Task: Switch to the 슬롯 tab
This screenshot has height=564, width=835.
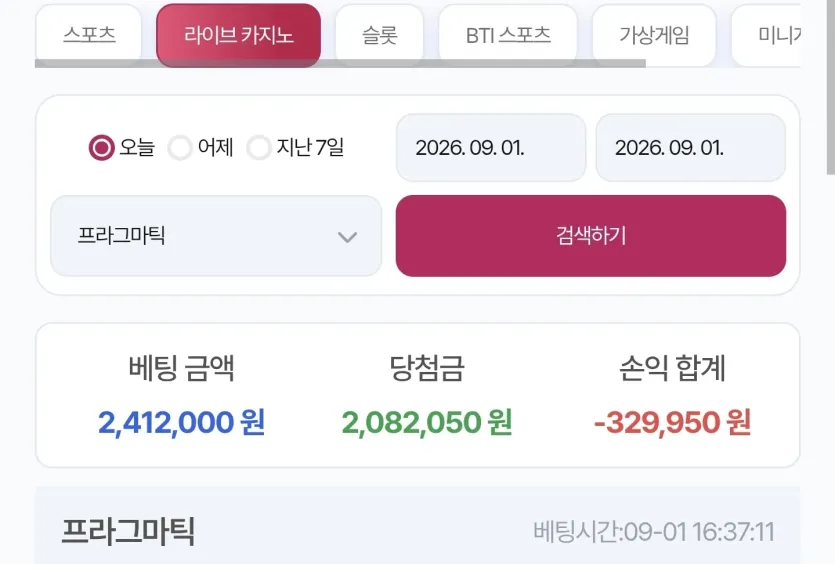Action: [x=380, y=35]
